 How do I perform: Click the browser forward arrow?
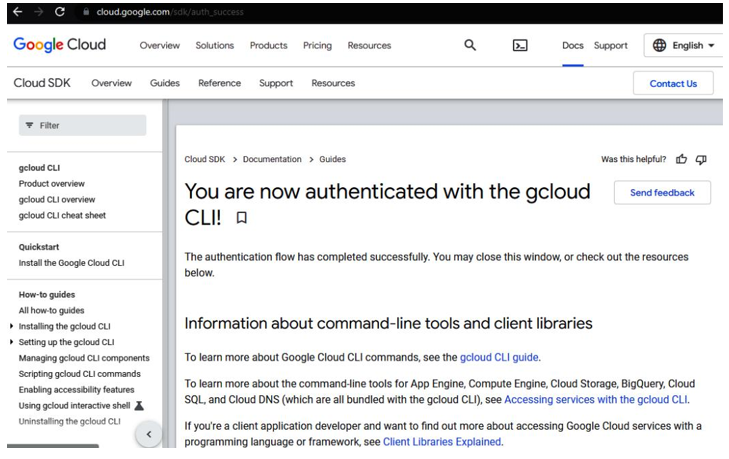39,12
